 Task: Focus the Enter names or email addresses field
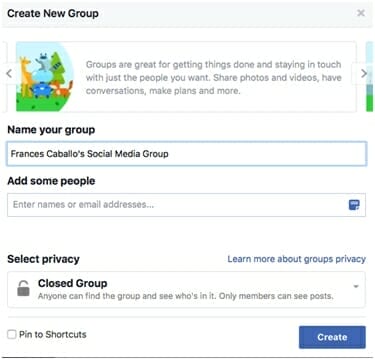click(x=186, y=205)
